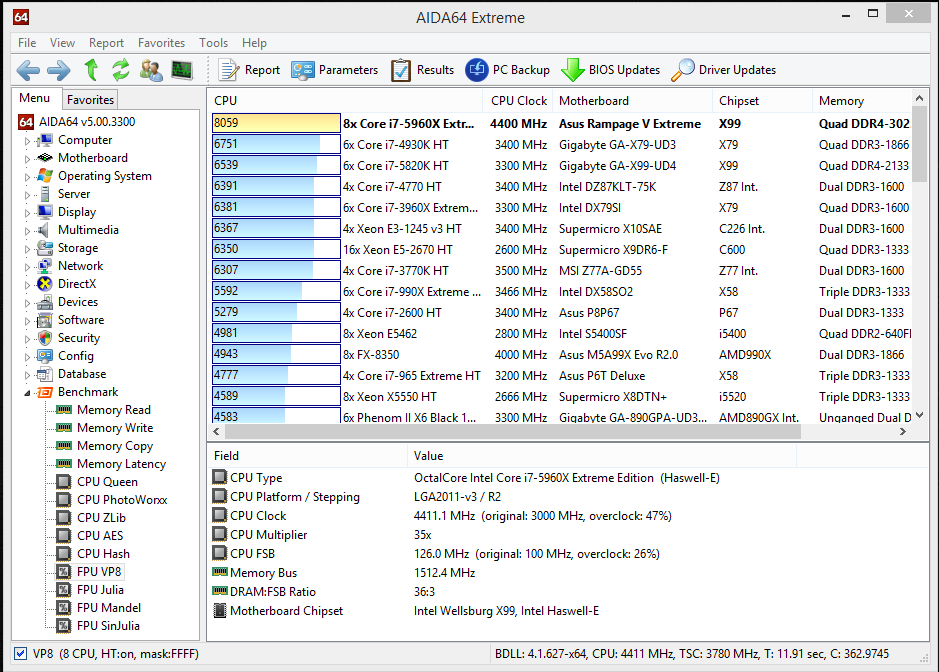This screenshot has height=672, width=939.
Task: Open the Tools menu
Action: pos(213,43)
